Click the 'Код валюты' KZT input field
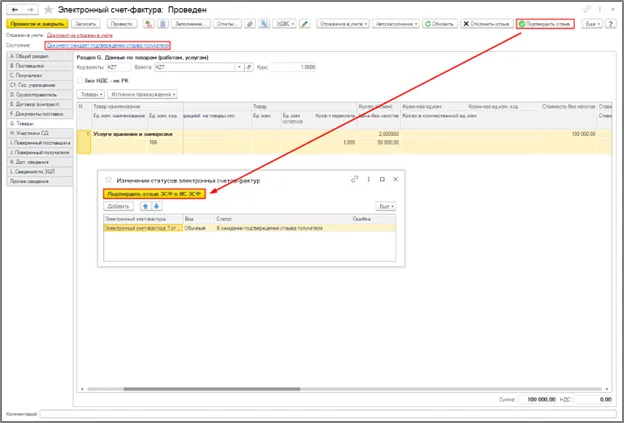Image resolution: width=624 pixels, height=423 pixels. (119, 67)
